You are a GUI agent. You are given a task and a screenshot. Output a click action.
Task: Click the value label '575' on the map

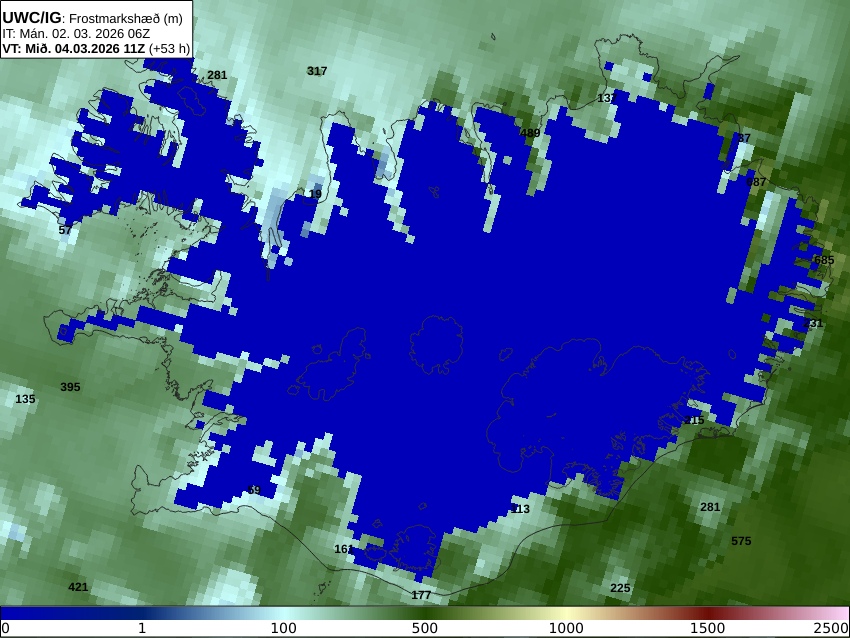coord(741,541)
